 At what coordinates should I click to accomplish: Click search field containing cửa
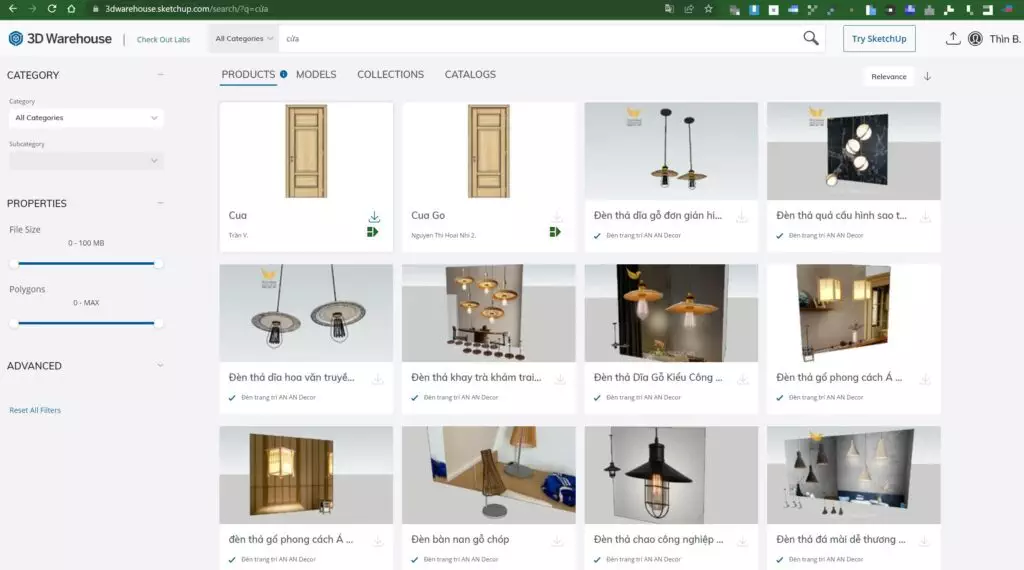(x=539, y=39)
